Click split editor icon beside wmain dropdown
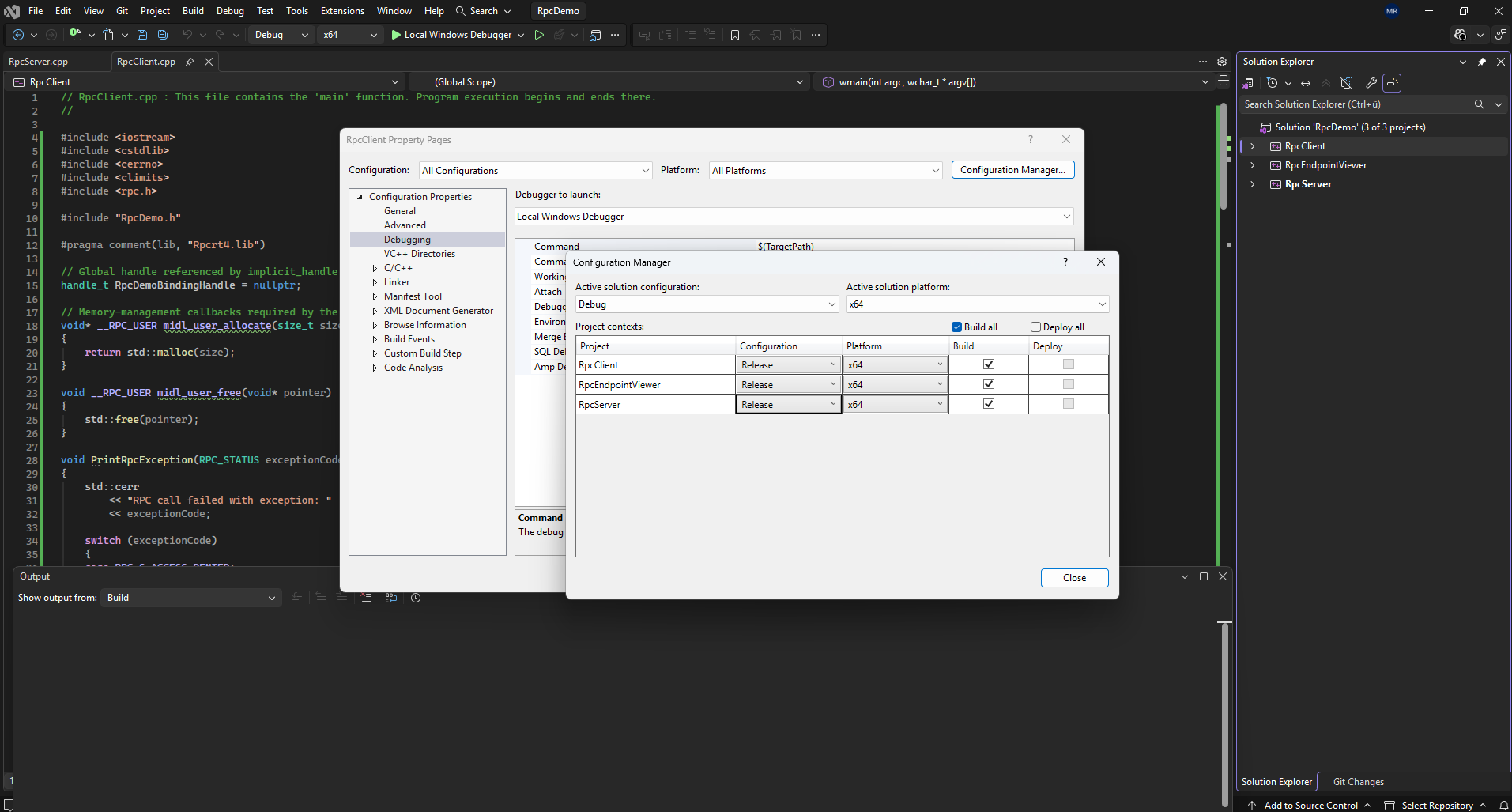Viewport: 1512px width, 812px height. [1224, 81]
